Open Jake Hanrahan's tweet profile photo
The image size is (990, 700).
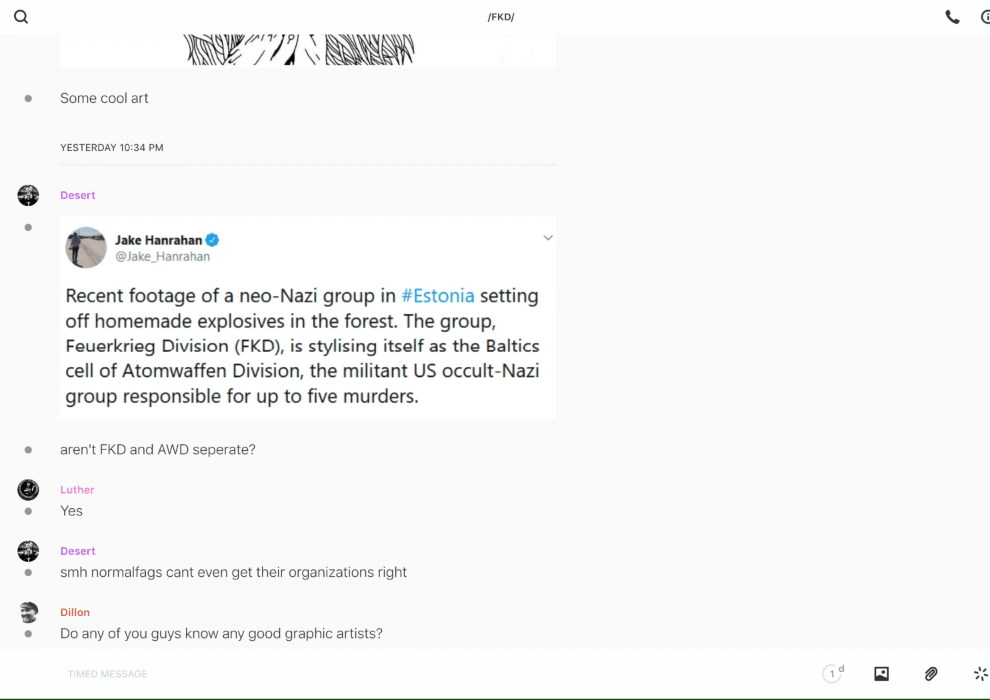86,247
